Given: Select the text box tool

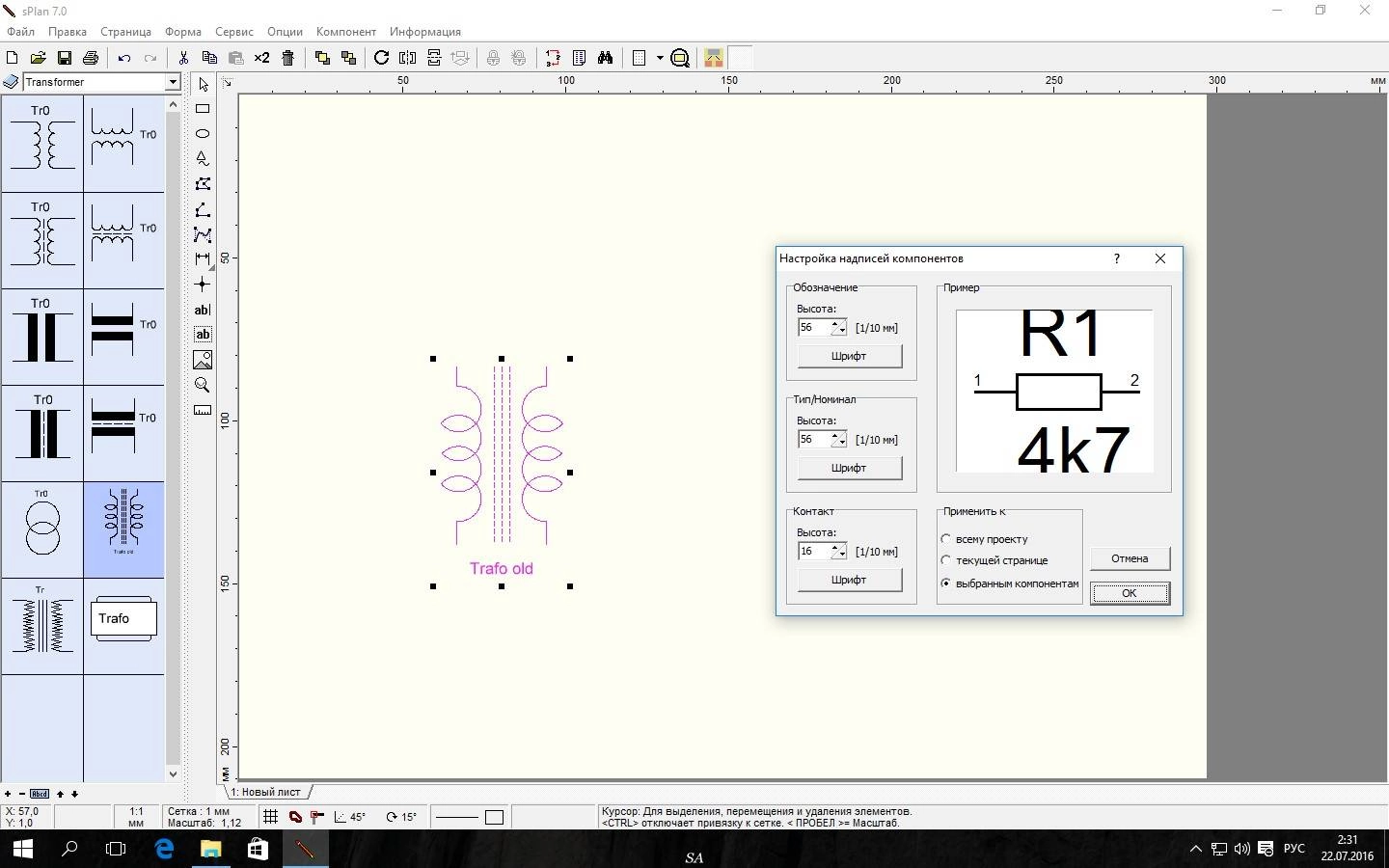Looking at the screenshot, I should point(203,335).
